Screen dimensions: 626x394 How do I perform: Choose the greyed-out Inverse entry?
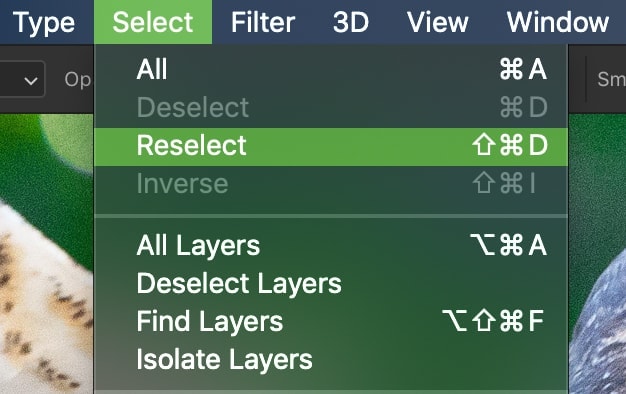[x=331, y=184]
